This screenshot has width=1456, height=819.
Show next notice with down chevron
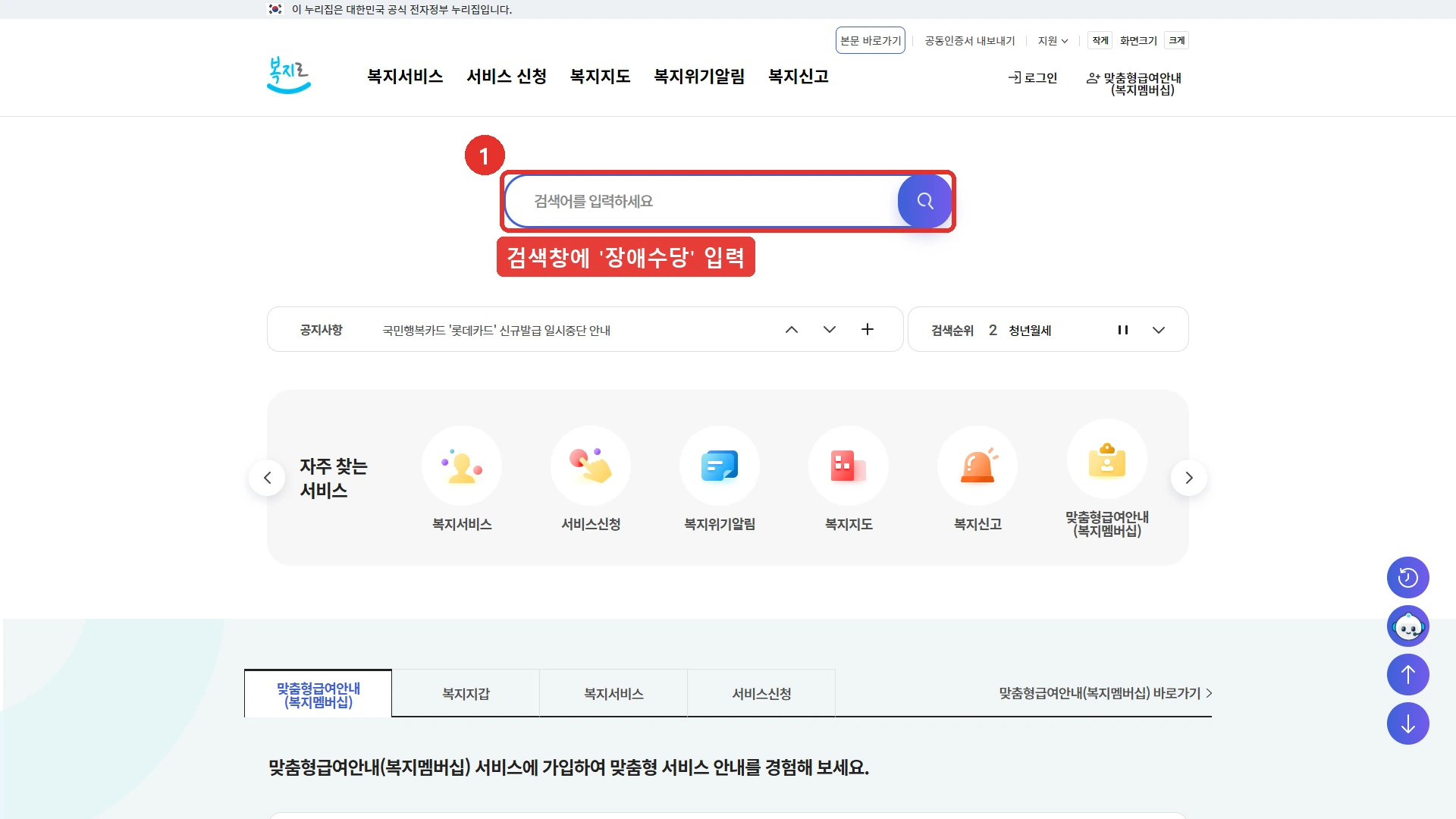coord(830,330)
